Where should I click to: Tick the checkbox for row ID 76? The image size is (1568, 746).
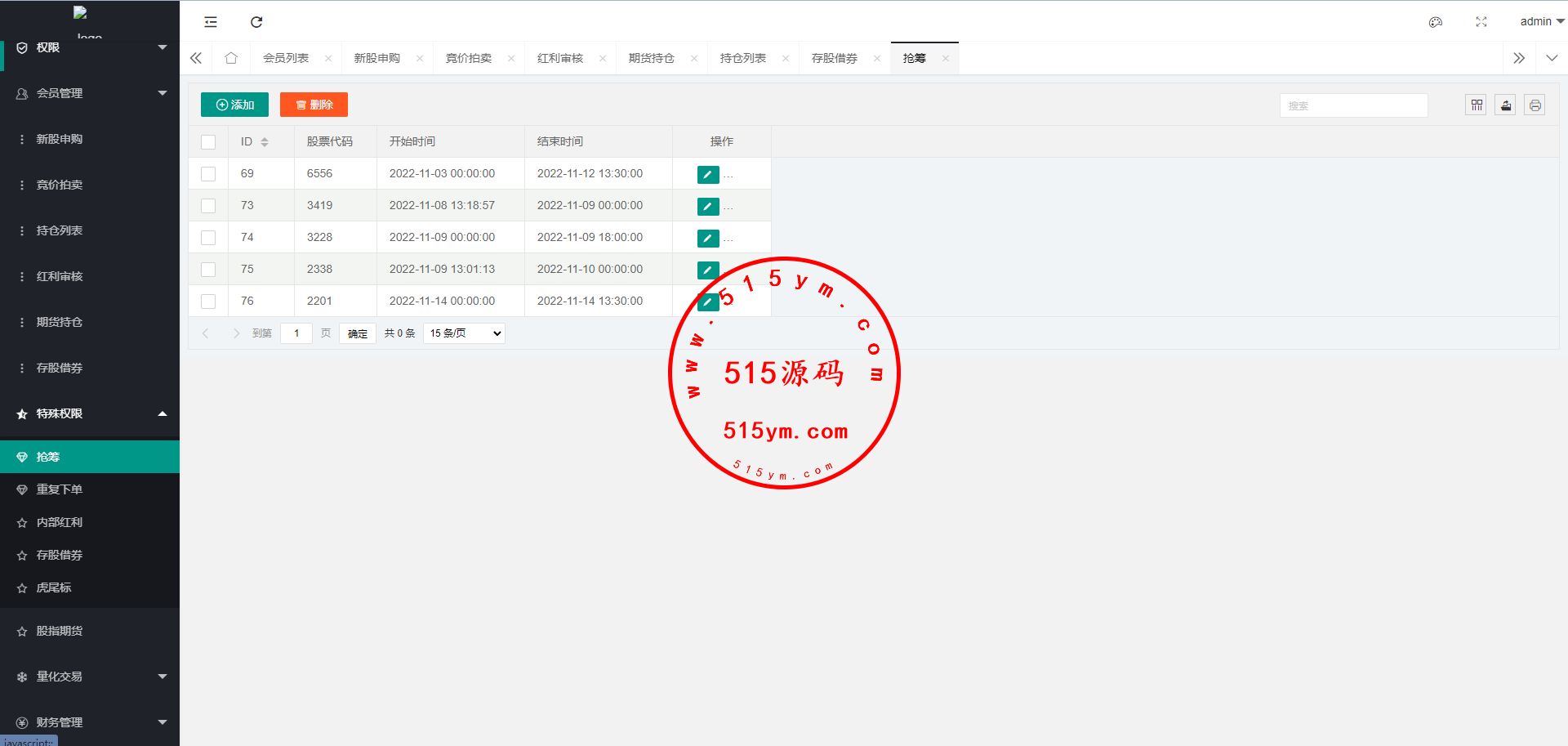point(208,302)
